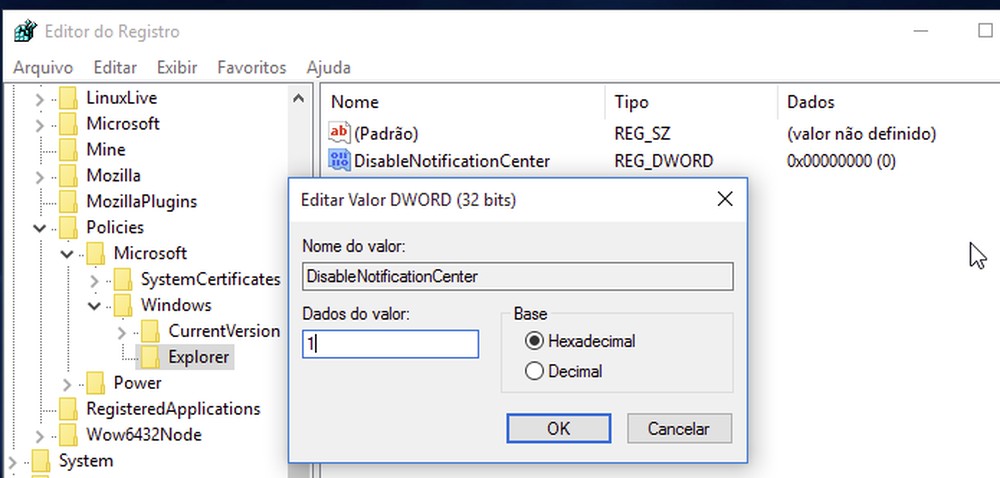Select the DisableNotificationCenter value name in the list
Screen dimensions: 1000x478
pyautogui.click(x=452, y=161)
